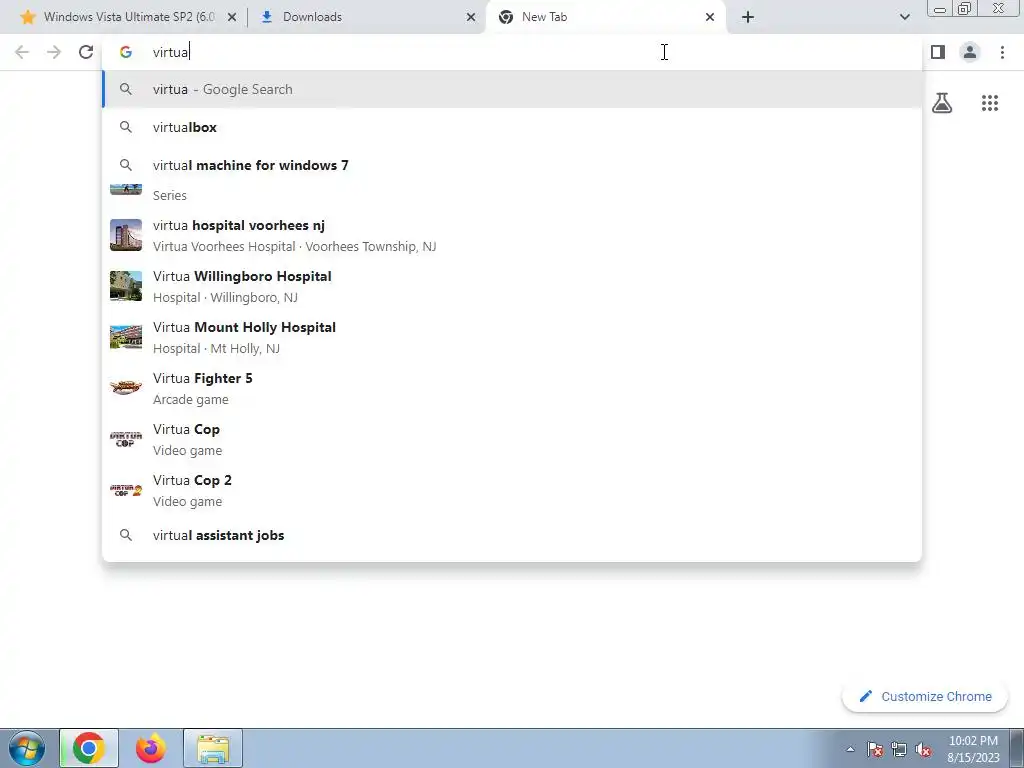Select the New Tab tab
This screenshot has height=768, width=1024.
coord(605,17)
